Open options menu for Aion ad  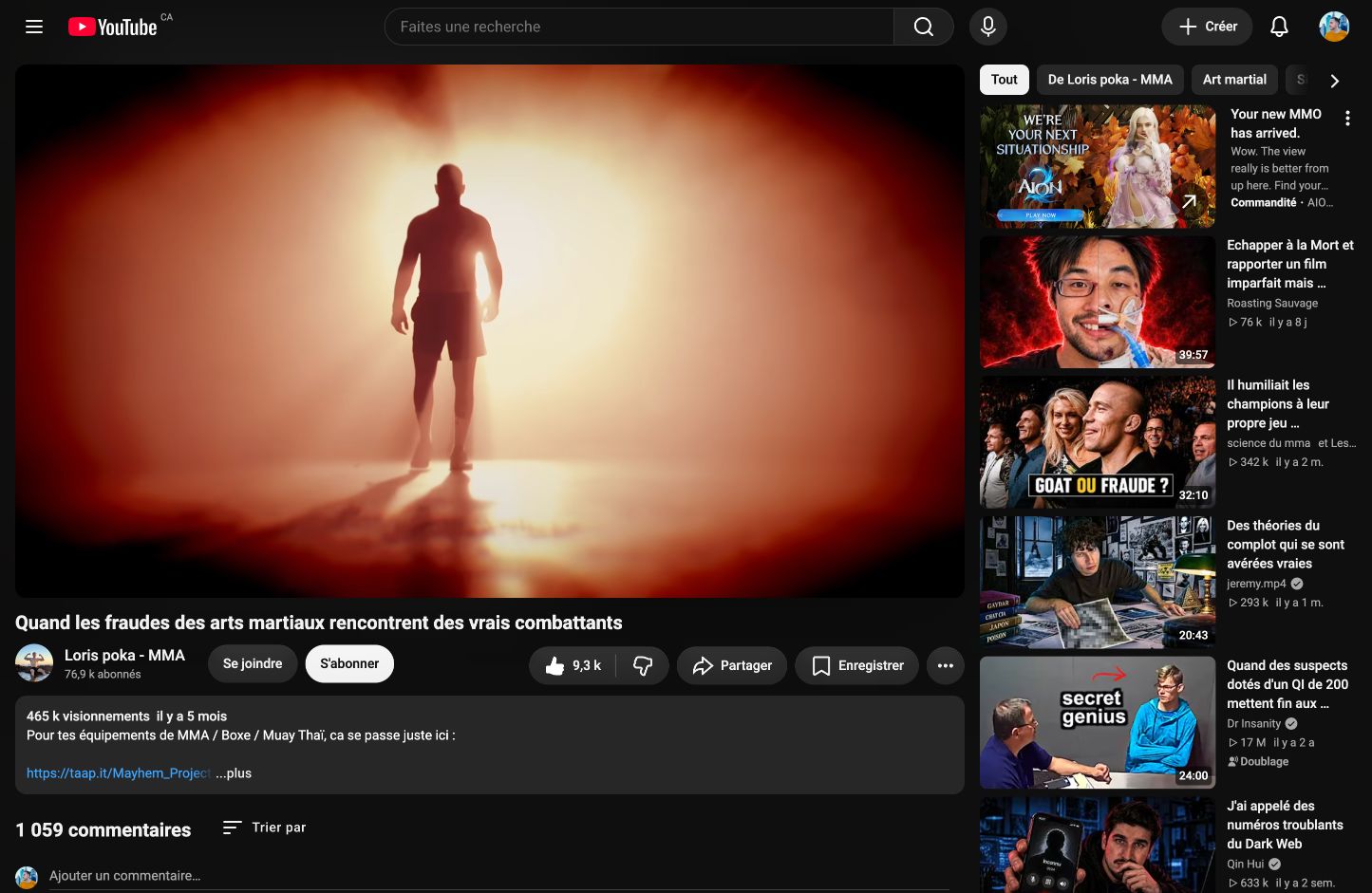(1347, 119)
